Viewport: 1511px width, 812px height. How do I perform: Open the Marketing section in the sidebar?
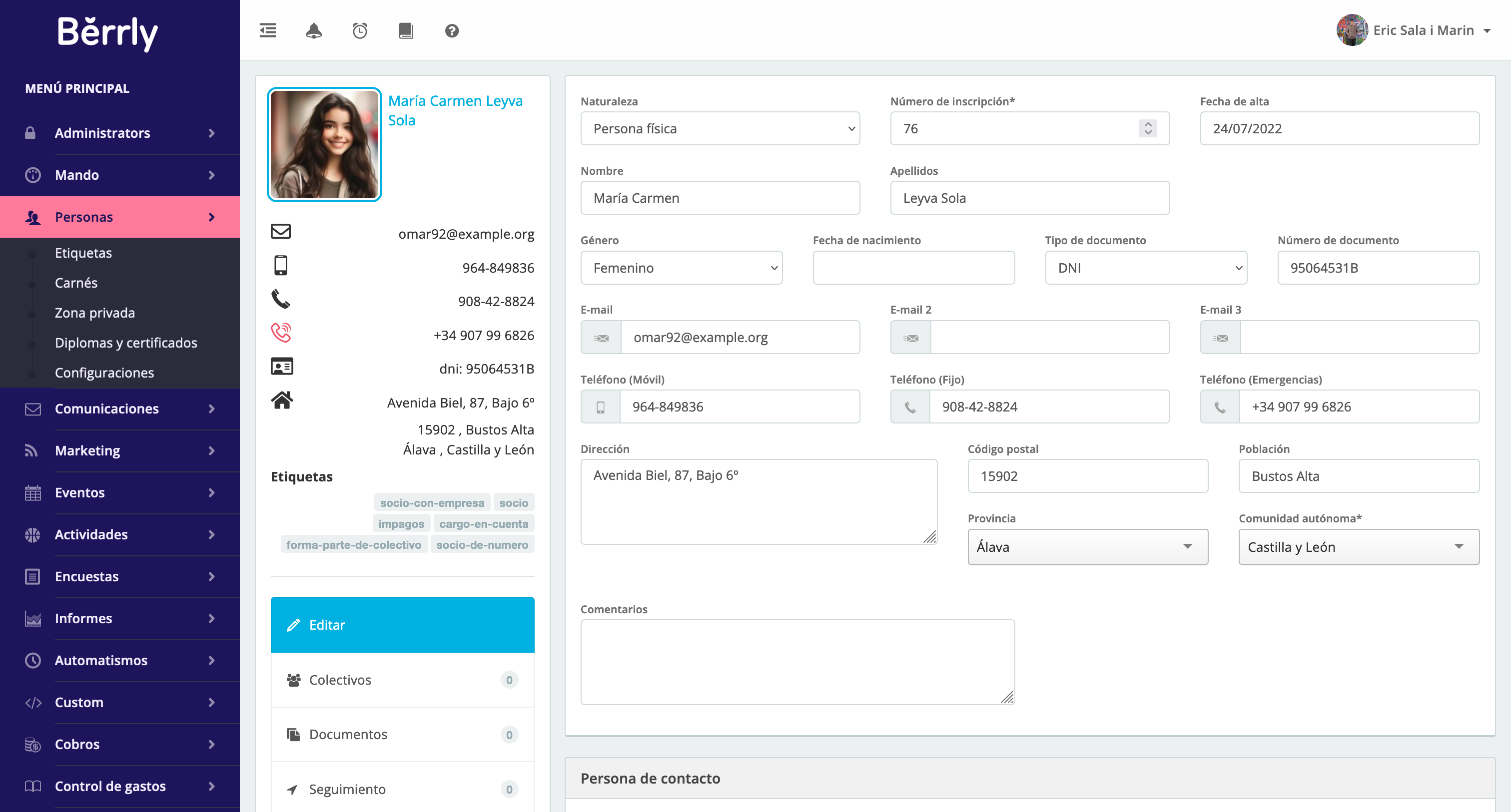87,450
